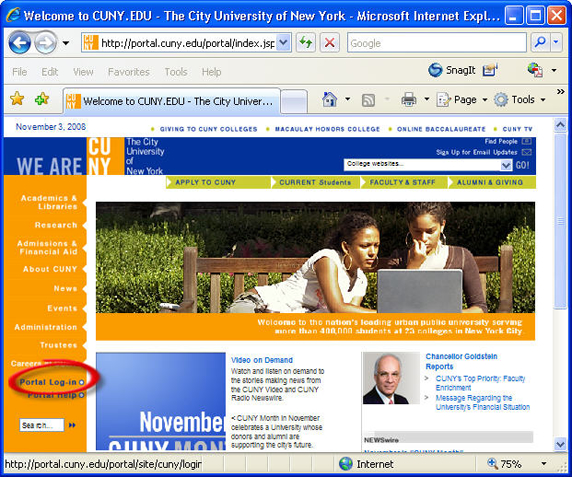The width and height of the screenshot is (572, 477).
Task: Click the students on bench banner image
Action: click(315, 257)
